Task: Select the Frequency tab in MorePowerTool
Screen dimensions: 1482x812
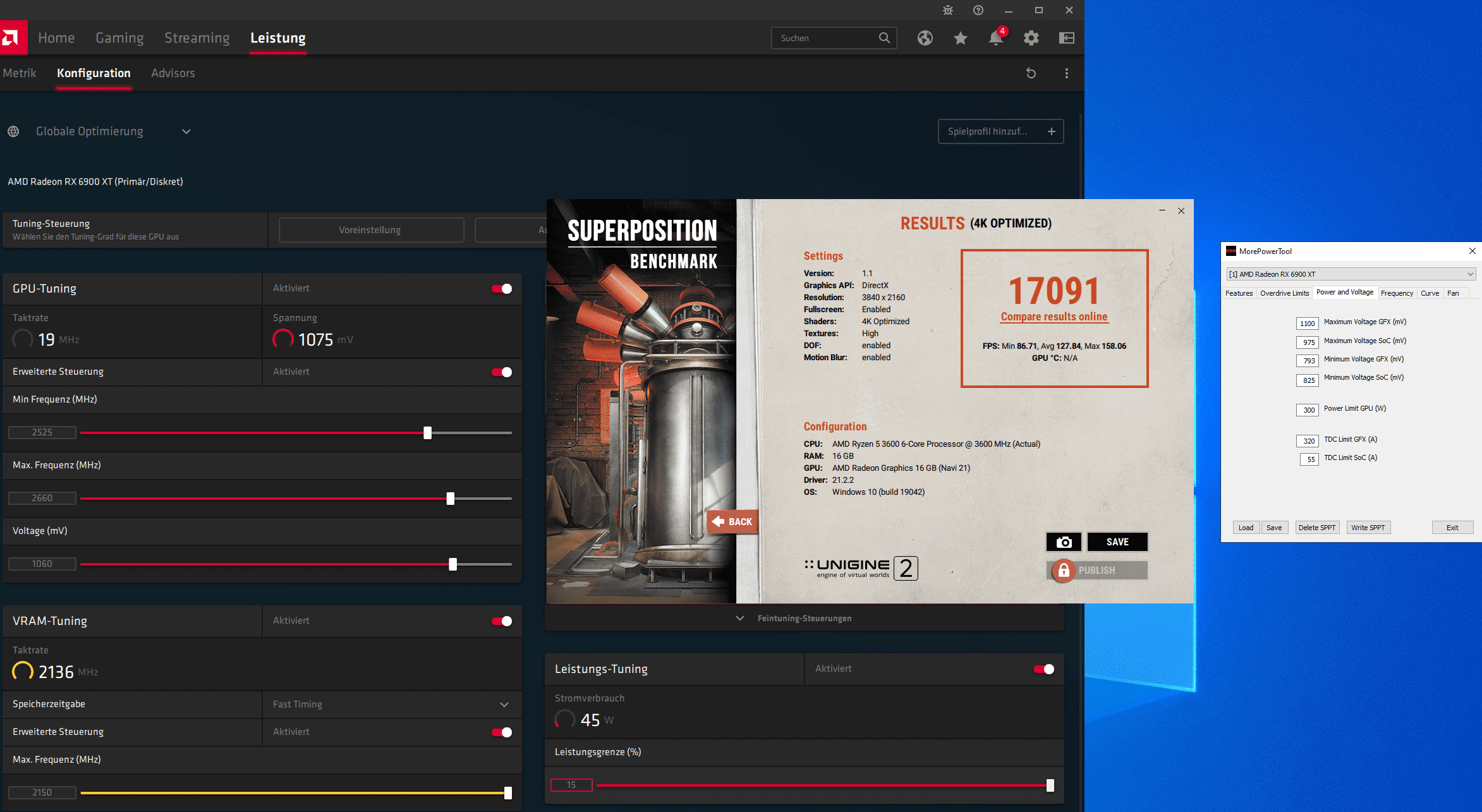Action: coord(1397,293)
